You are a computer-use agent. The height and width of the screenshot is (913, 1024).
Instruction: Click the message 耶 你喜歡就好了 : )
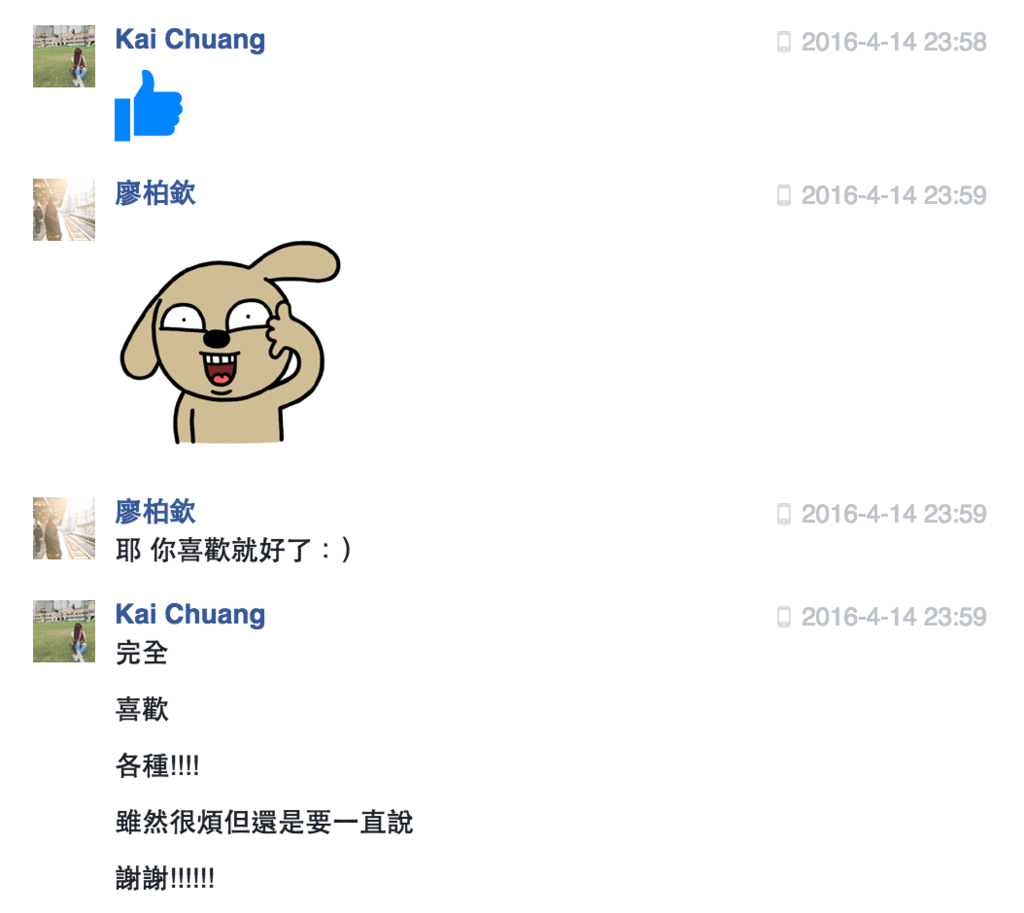pyautogui.click(x=234, y=550)
